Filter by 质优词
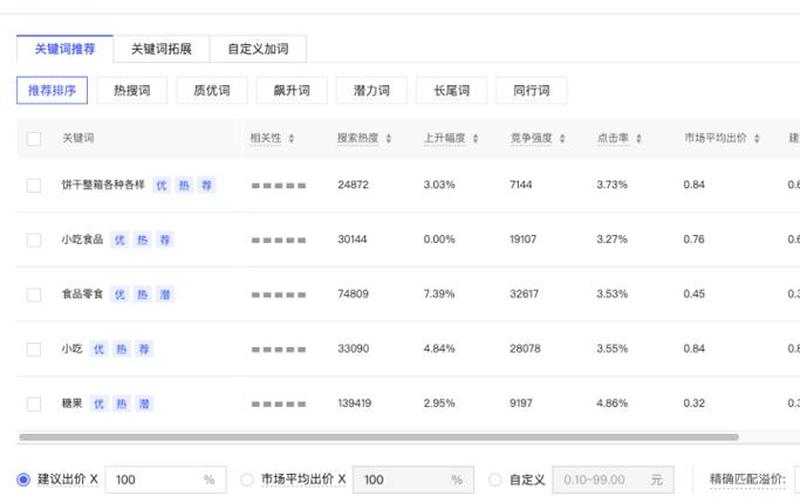Image resolution: width=800 pixels, height=500 pixels. pos(212,91)
